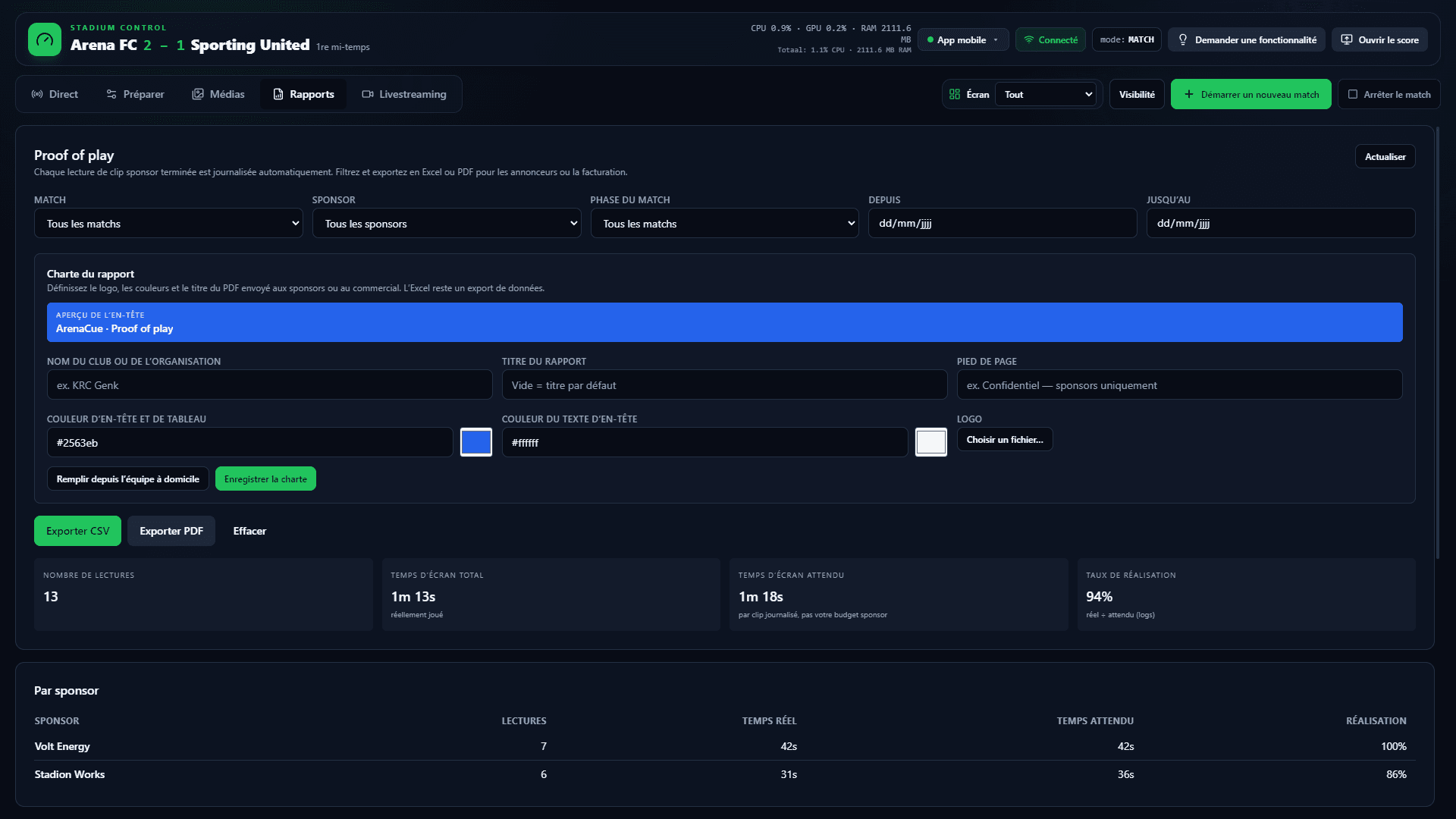
Task: Click the Stadion Works sponsor row
Action: click(x=725, y=774)
